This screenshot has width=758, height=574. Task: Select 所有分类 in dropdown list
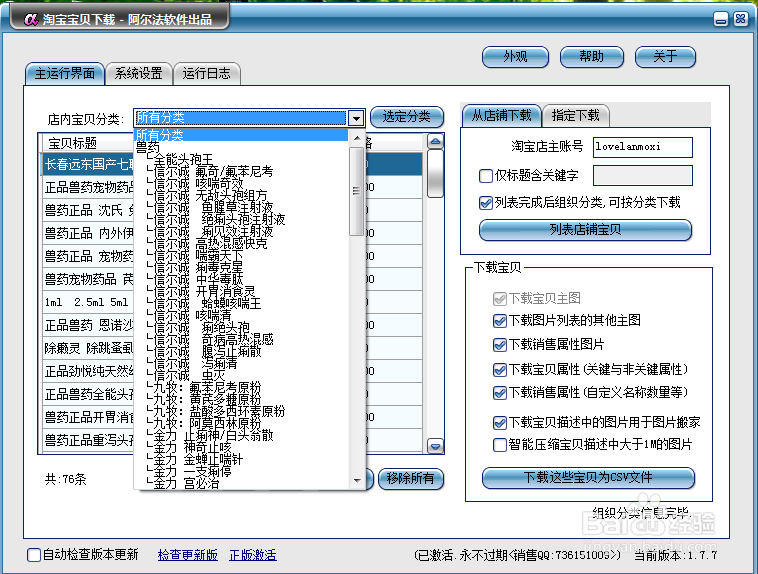(241, 135)
